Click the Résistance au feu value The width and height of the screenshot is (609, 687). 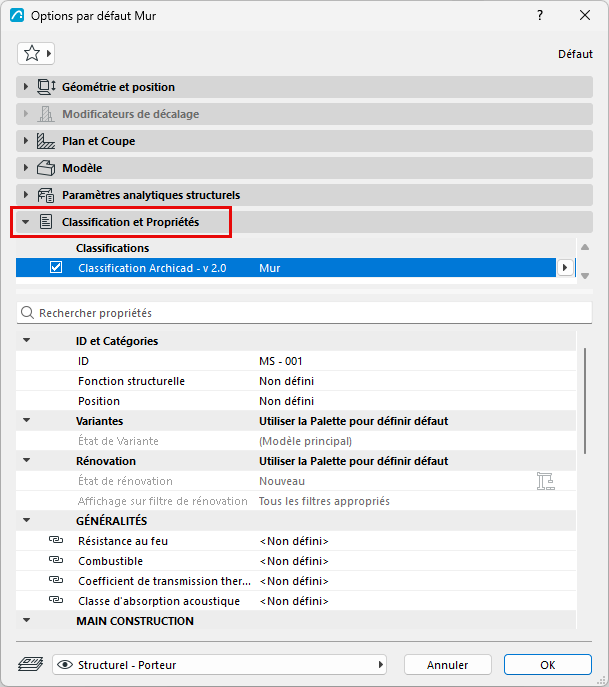[x=294, y=541]
